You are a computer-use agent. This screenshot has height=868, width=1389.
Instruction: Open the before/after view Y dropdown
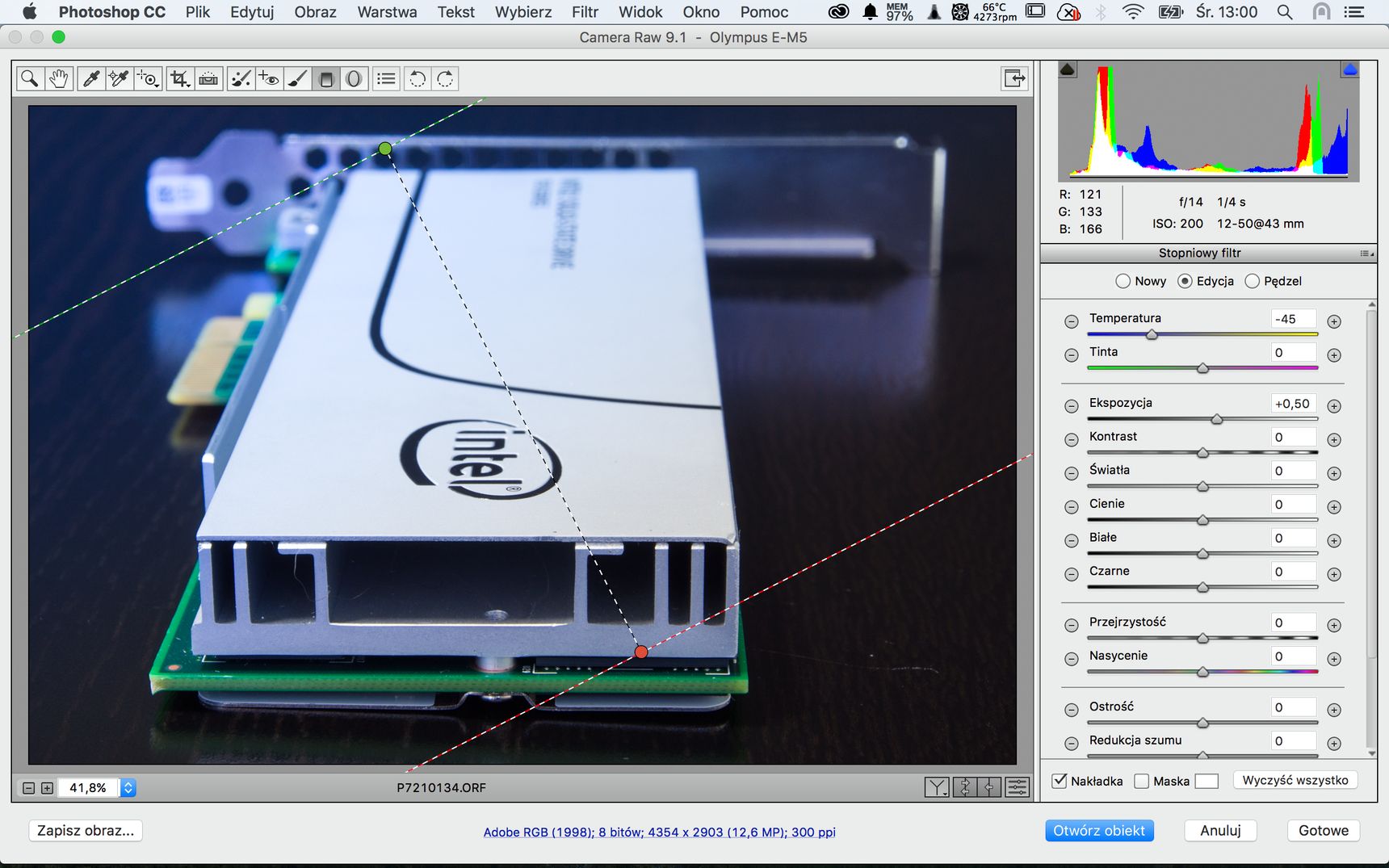[937, 787]
